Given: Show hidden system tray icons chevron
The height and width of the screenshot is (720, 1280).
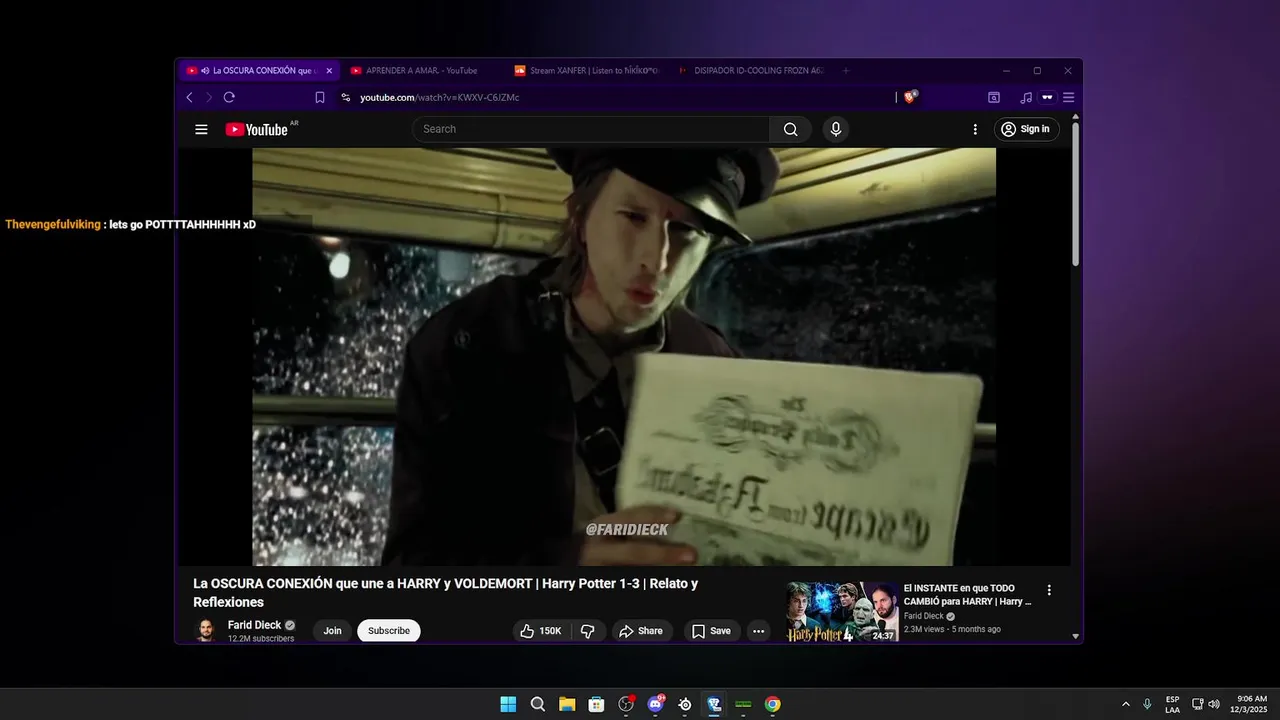Looking at the screenshot, I should [x=1126, y=704].
